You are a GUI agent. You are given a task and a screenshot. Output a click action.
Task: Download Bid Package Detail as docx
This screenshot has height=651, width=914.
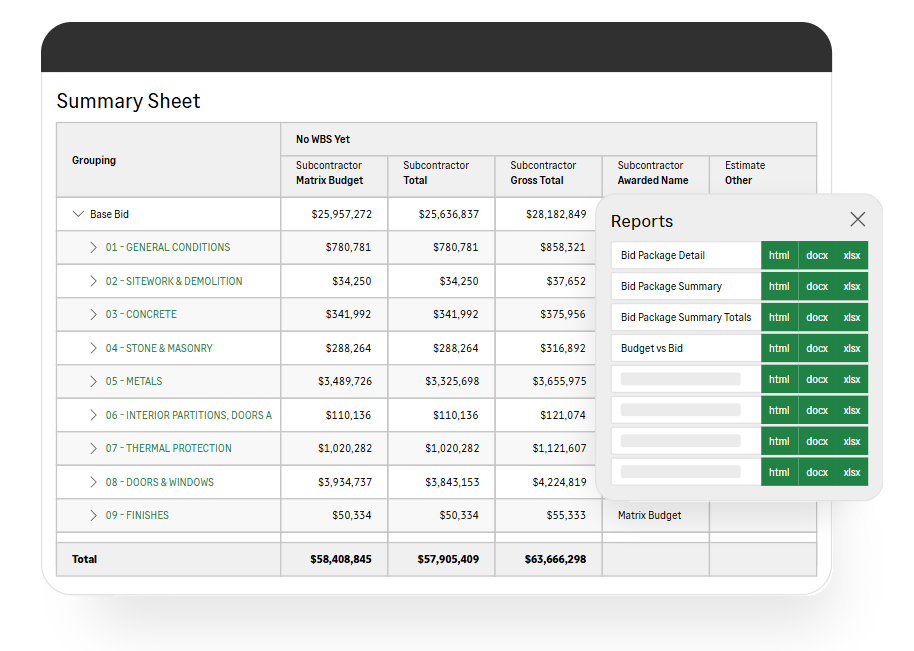816,255
